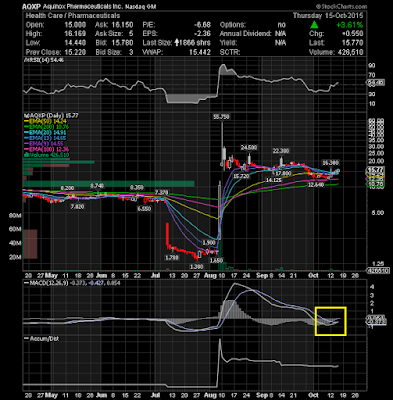Click the 1.900 price annotation

click(x=209, y=243)
